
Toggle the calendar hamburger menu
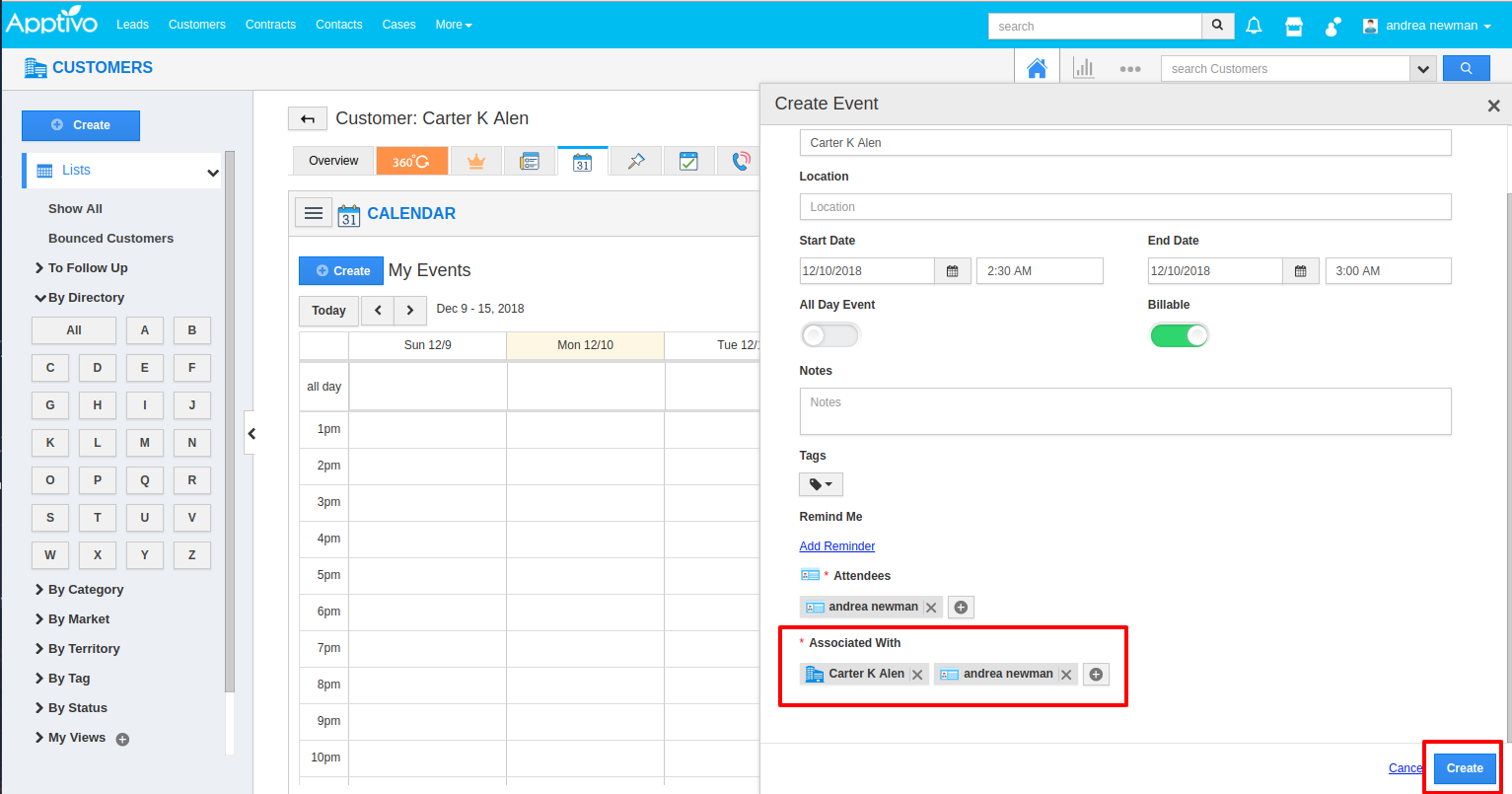[314, 213]
